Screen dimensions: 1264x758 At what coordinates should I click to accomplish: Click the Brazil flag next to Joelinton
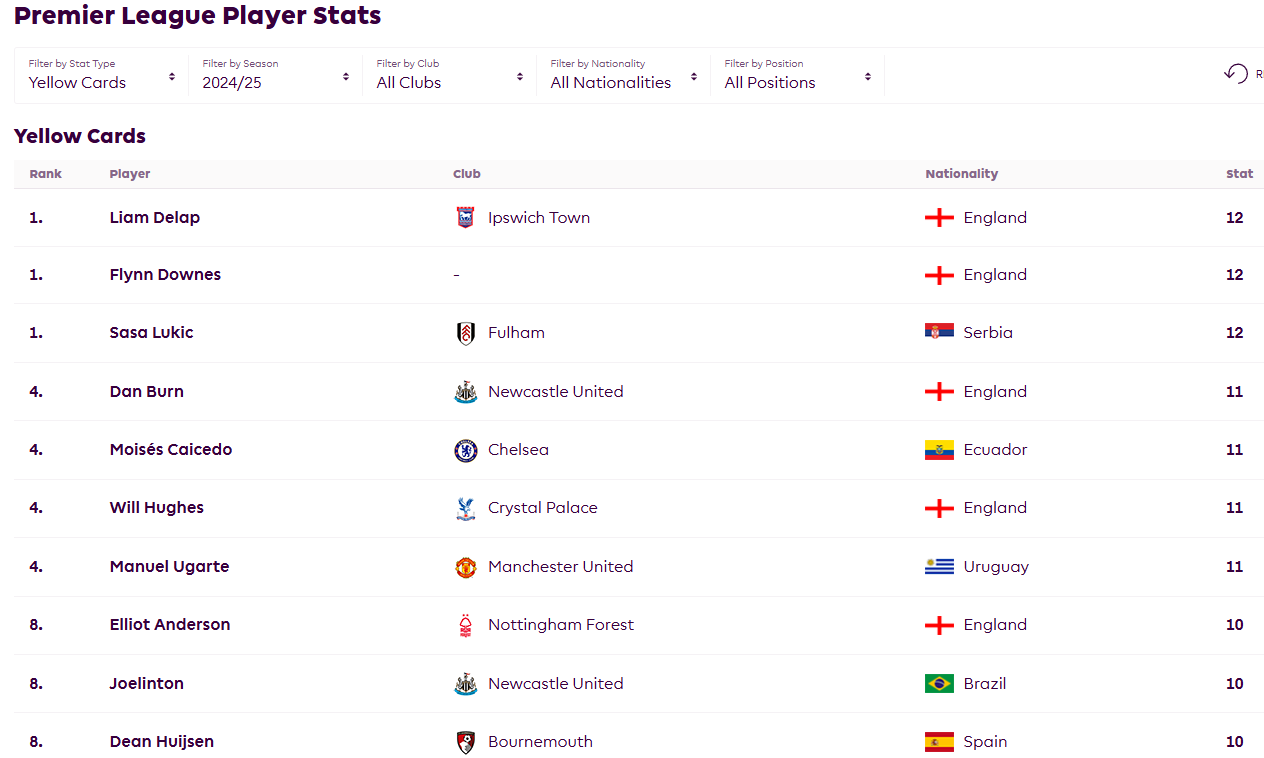[x=939, y=684]
